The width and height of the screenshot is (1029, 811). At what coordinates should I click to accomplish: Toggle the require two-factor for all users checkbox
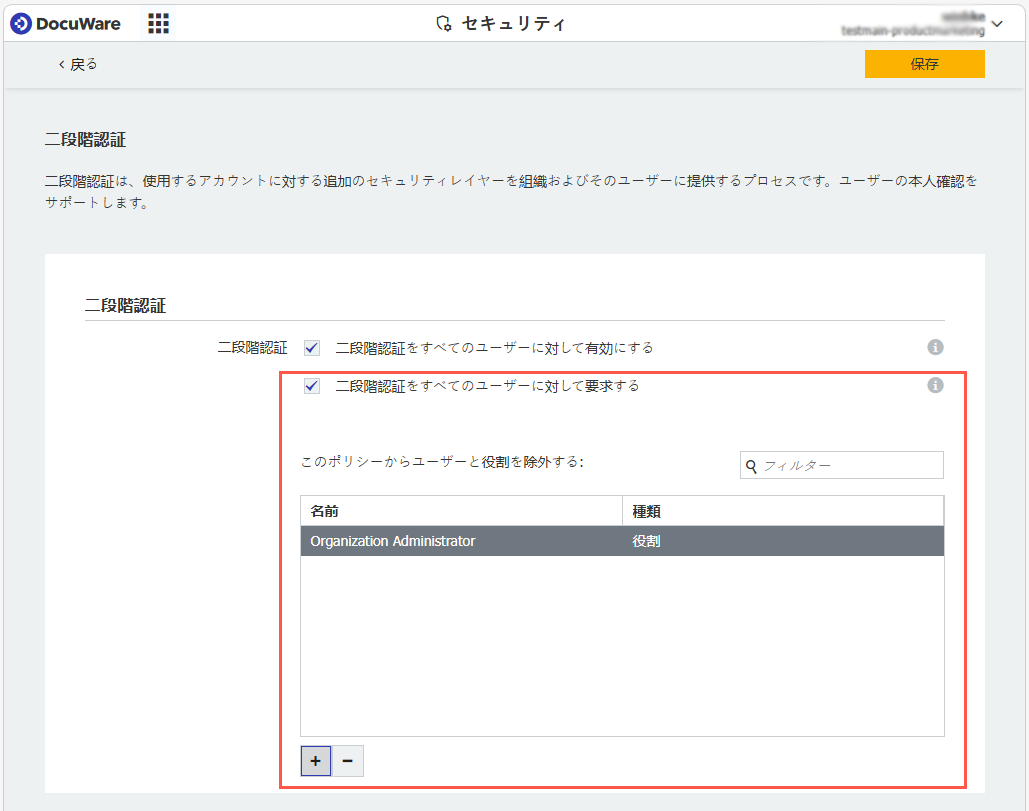312,386
